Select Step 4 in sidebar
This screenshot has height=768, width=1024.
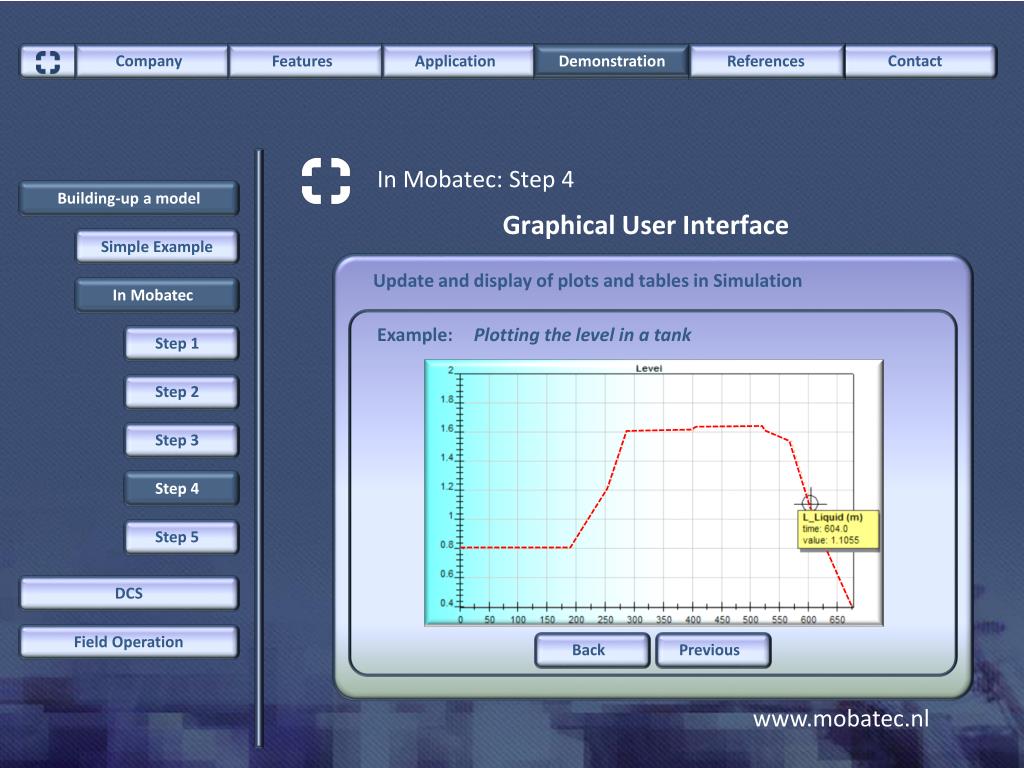(x=182, y=488)
